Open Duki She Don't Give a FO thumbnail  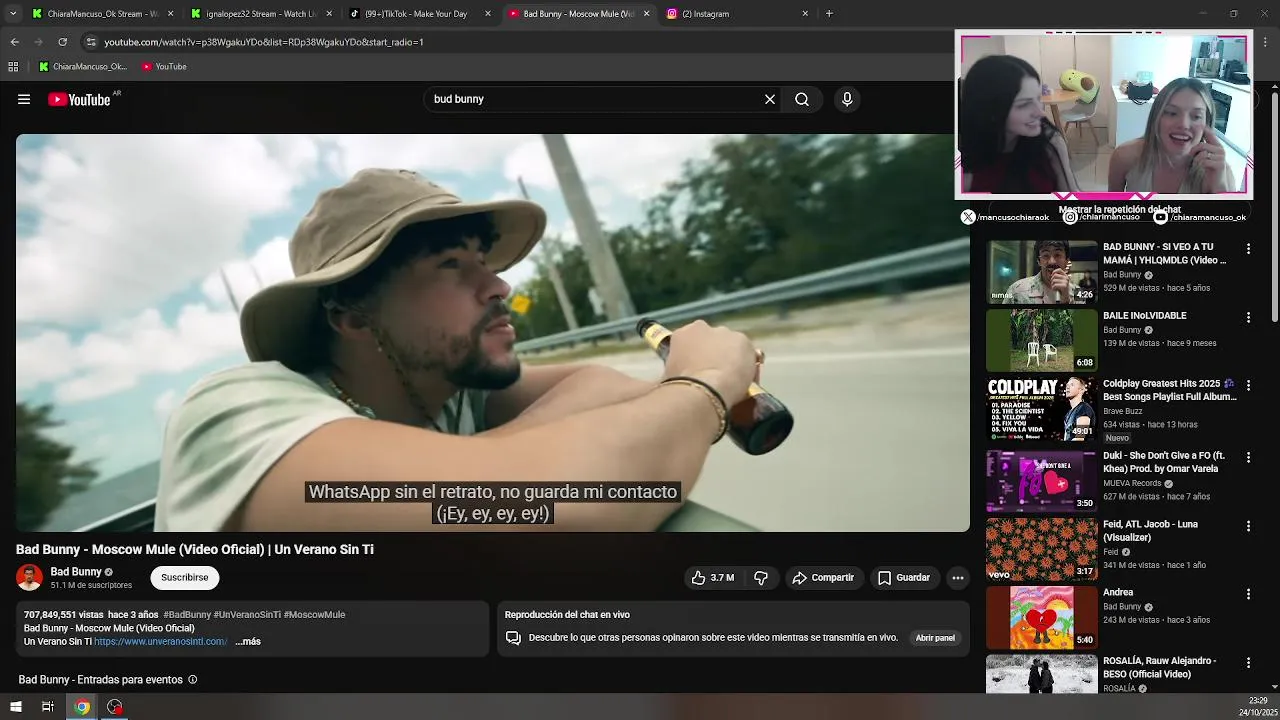pyautogui.click(x=1041, y=480)
